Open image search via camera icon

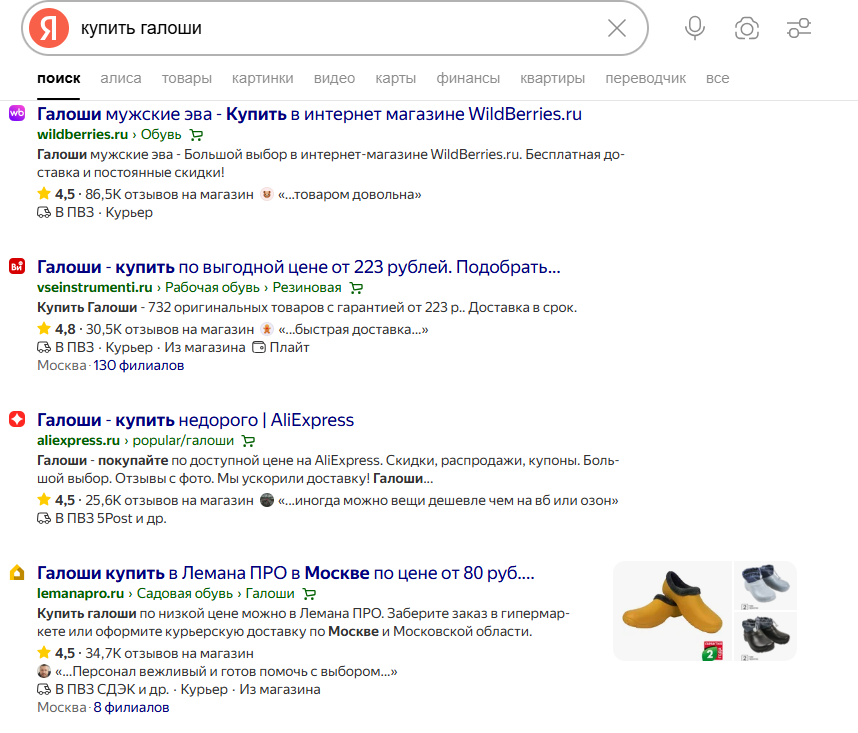746,28
